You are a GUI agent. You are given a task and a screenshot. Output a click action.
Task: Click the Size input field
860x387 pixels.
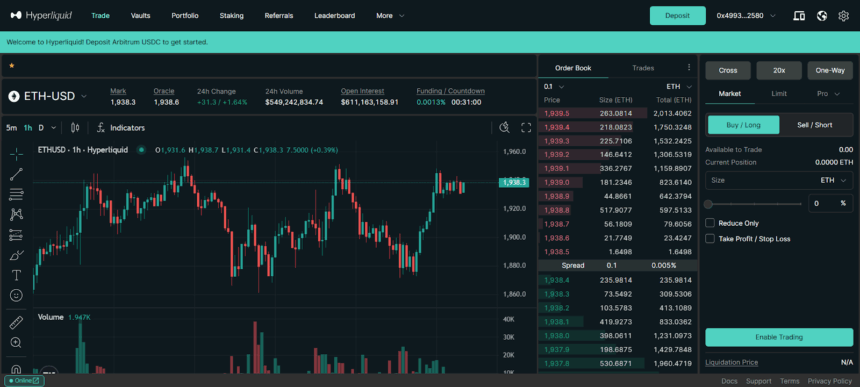779,180
